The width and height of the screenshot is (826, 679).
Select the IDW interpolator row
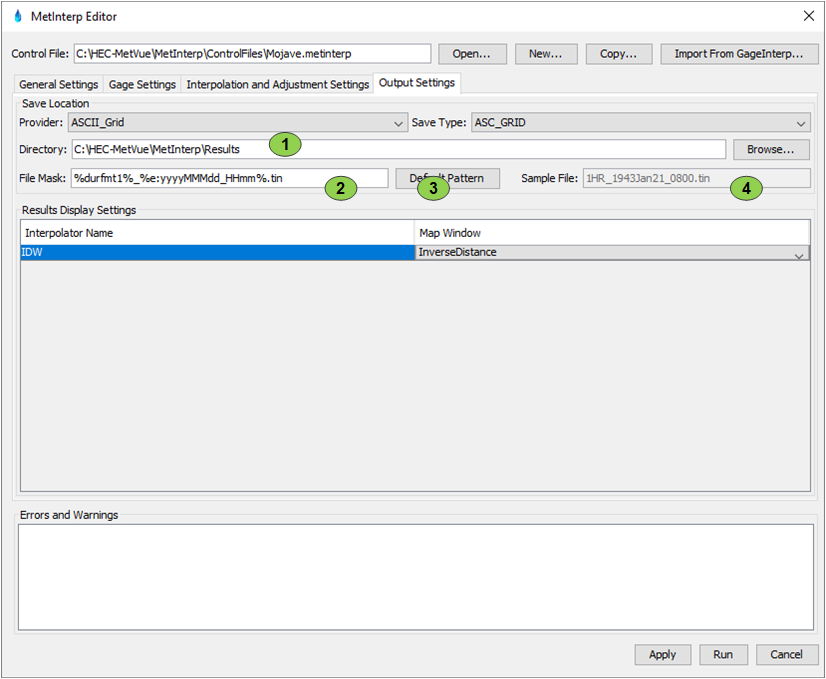[x=217, y=253]
